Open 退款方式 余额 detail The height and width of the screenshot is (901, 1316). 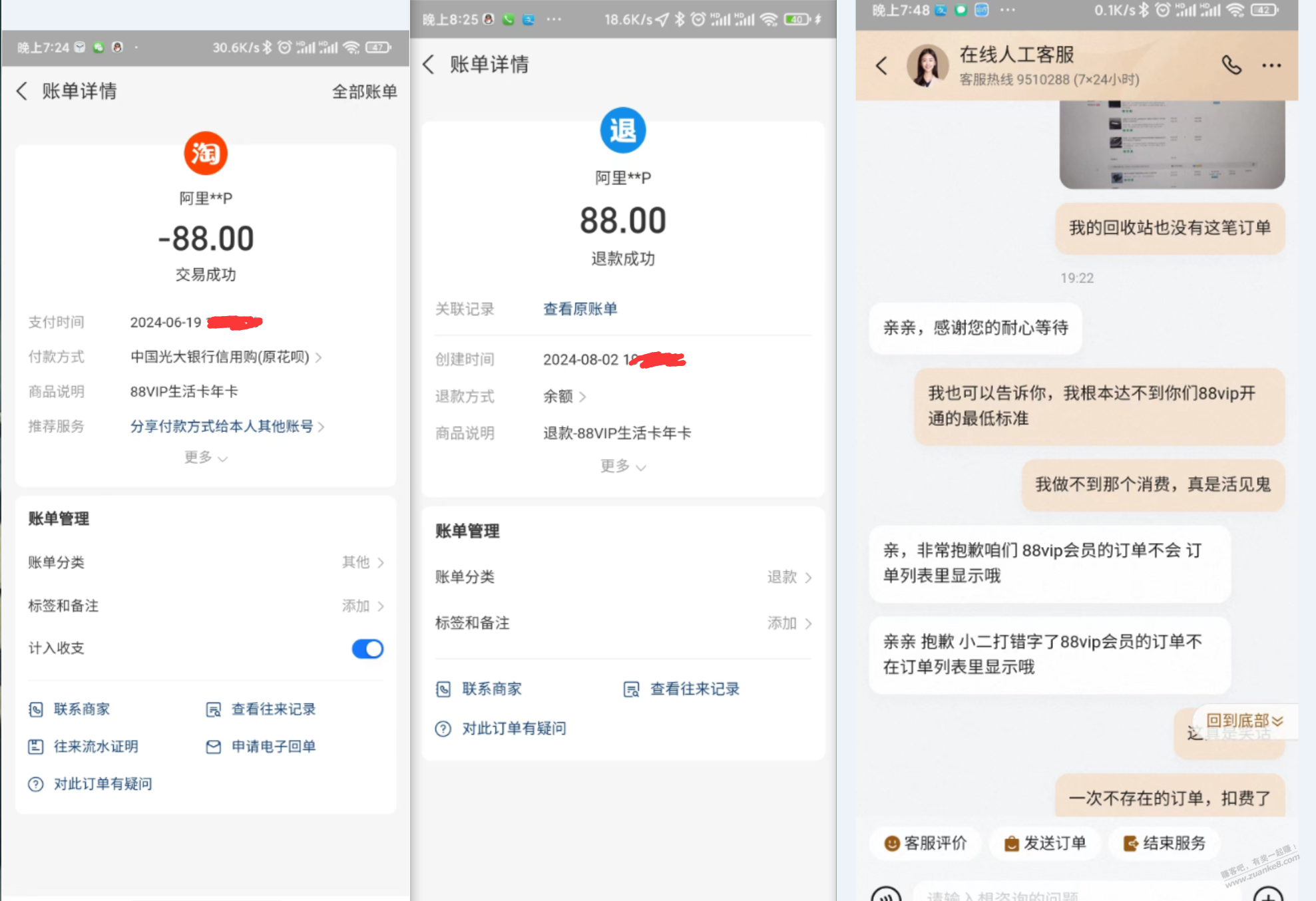564,397
